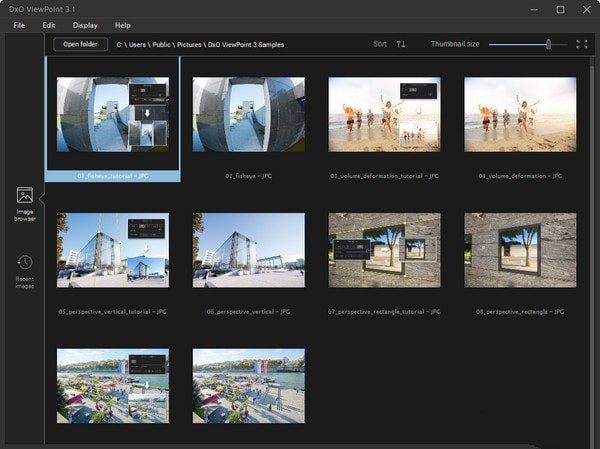
Task: Select the 08_perspective_rectangle thumbnail
Action: pos(520,250)
